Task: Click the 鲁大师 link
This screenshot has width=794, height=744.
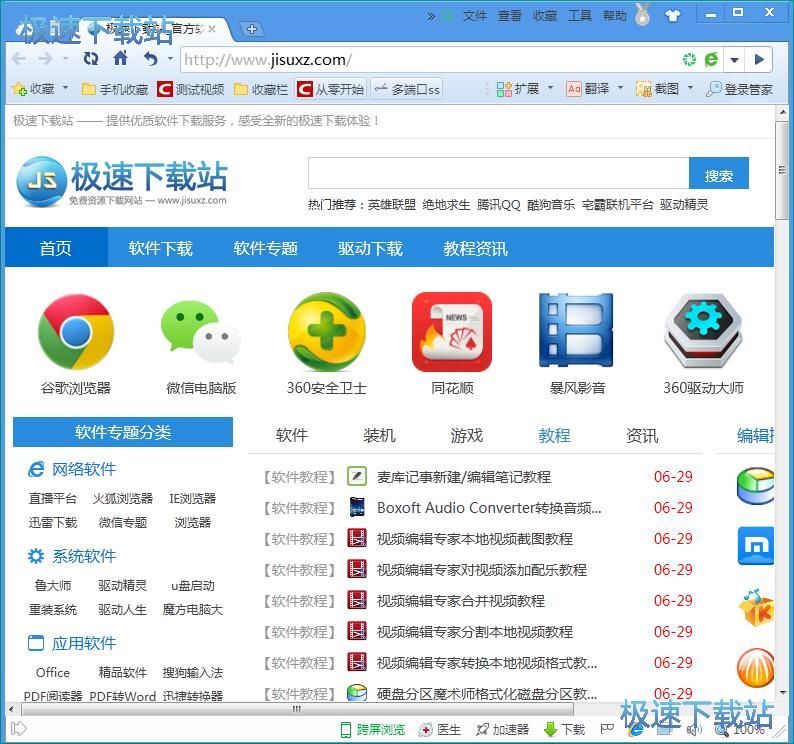Action: click(x=53, y=585)
